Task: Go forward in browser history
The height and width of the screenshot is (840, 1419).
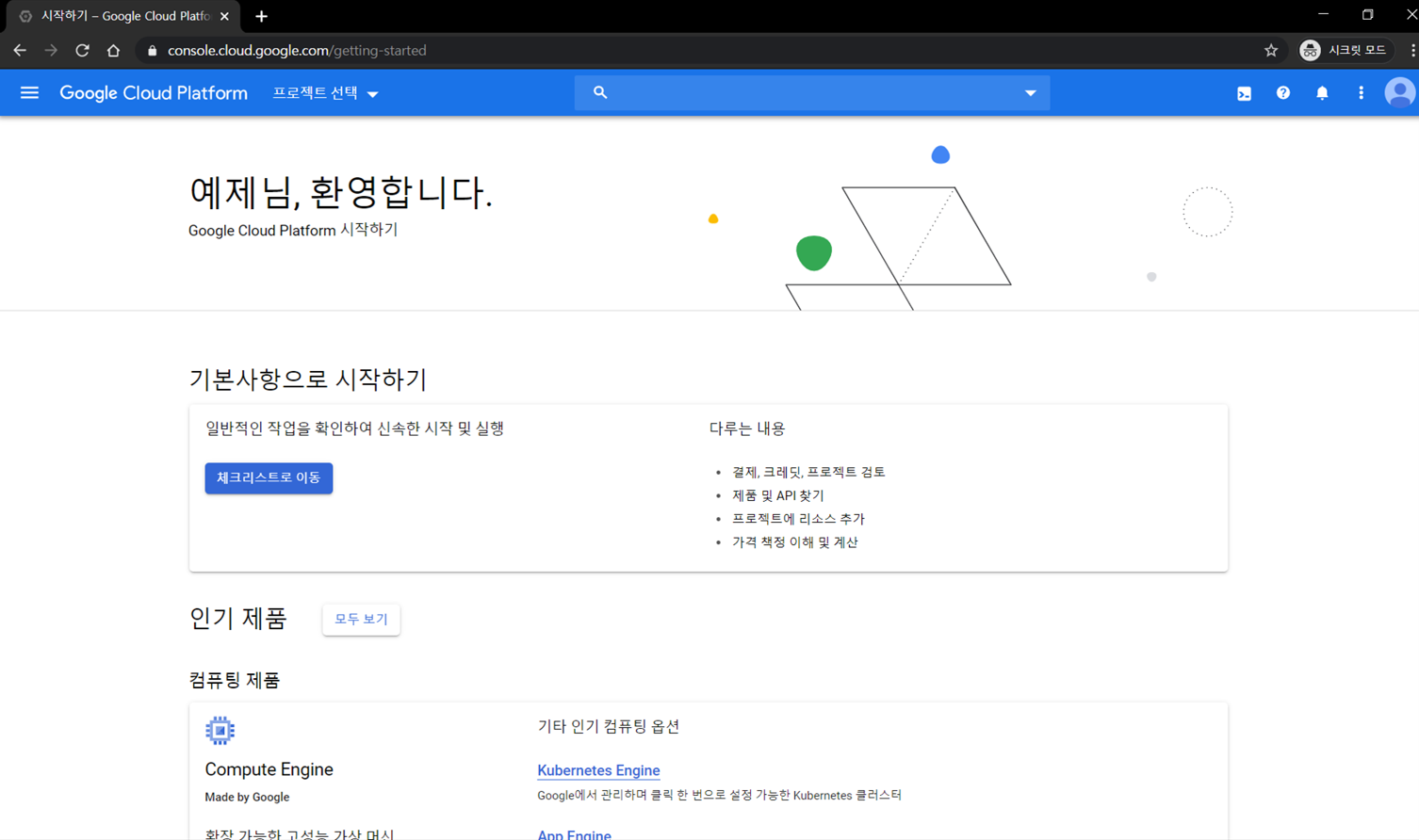Action: [51, 50]
